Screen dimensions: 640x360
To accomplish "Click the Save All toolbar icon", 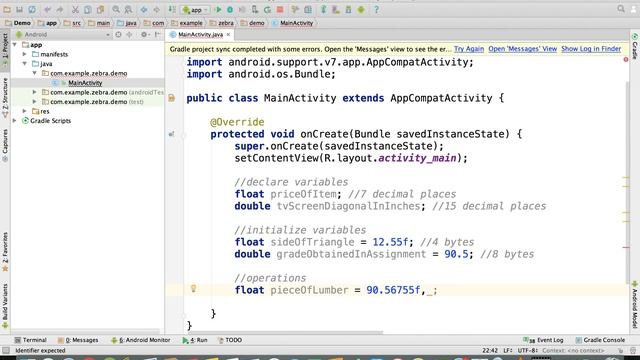I will [19, 9].
